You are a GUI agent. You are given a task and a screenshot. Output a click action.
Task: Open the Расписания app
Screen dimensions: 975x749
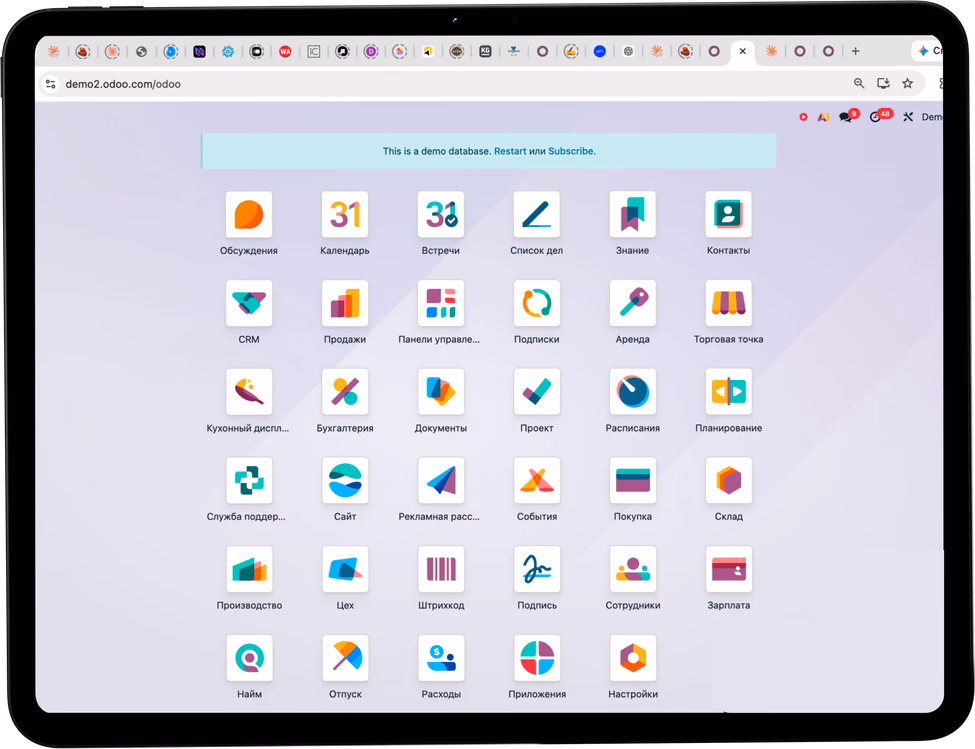(x=632, y=392)
